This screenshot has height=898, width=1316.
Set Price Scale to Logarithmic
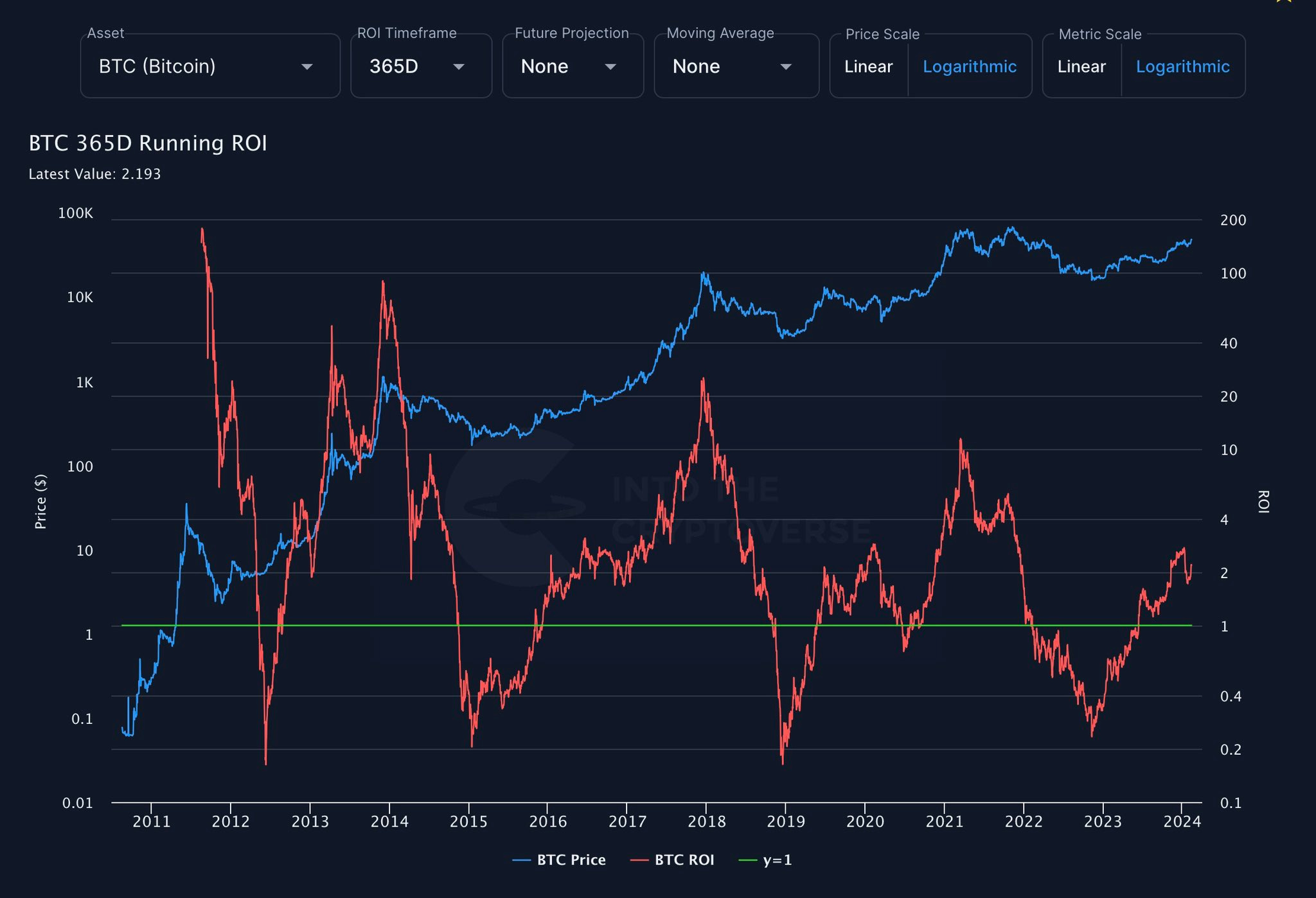click(x=969, y=67)
